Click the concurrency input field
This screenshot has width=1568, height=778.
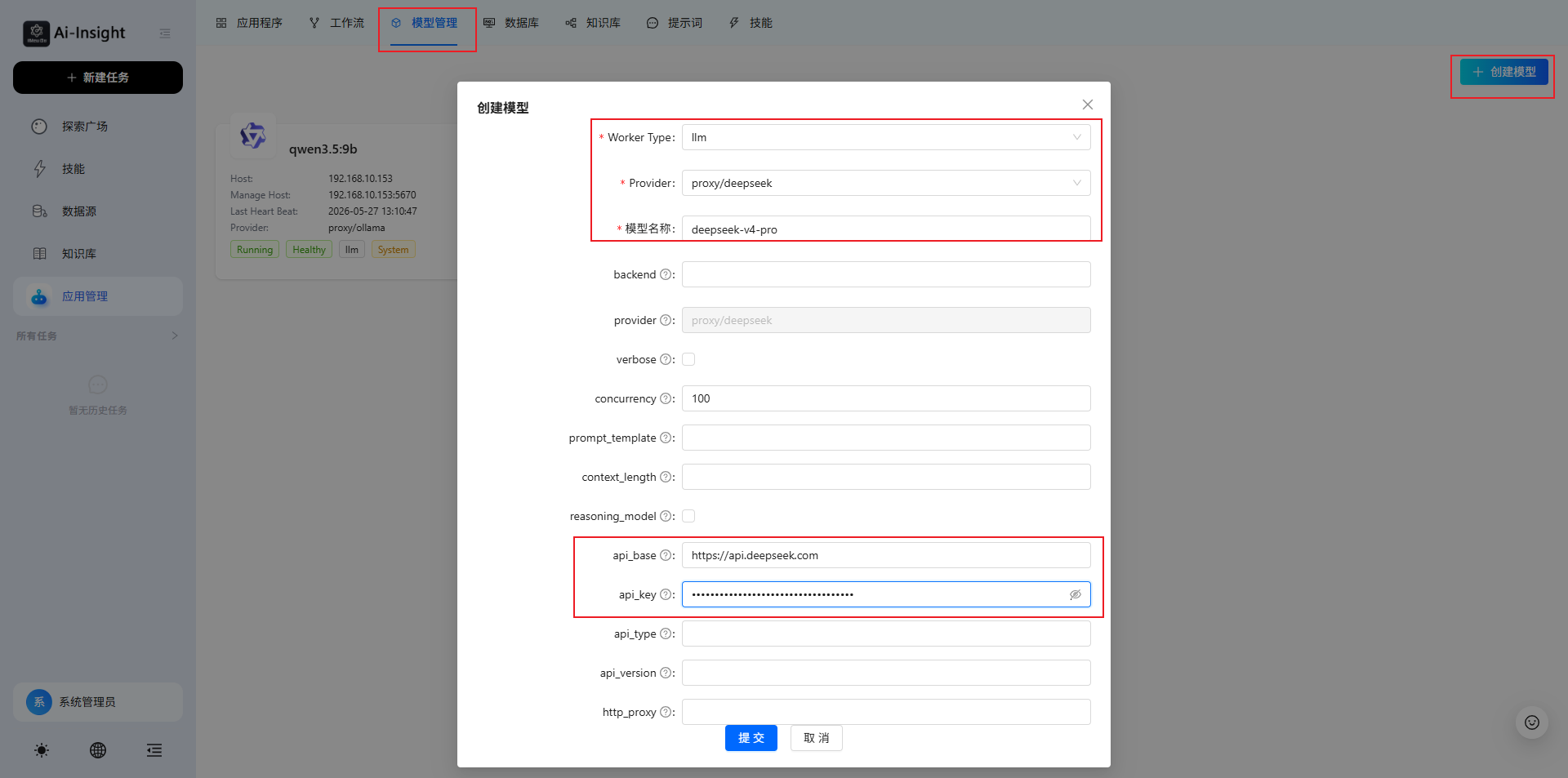886,398
